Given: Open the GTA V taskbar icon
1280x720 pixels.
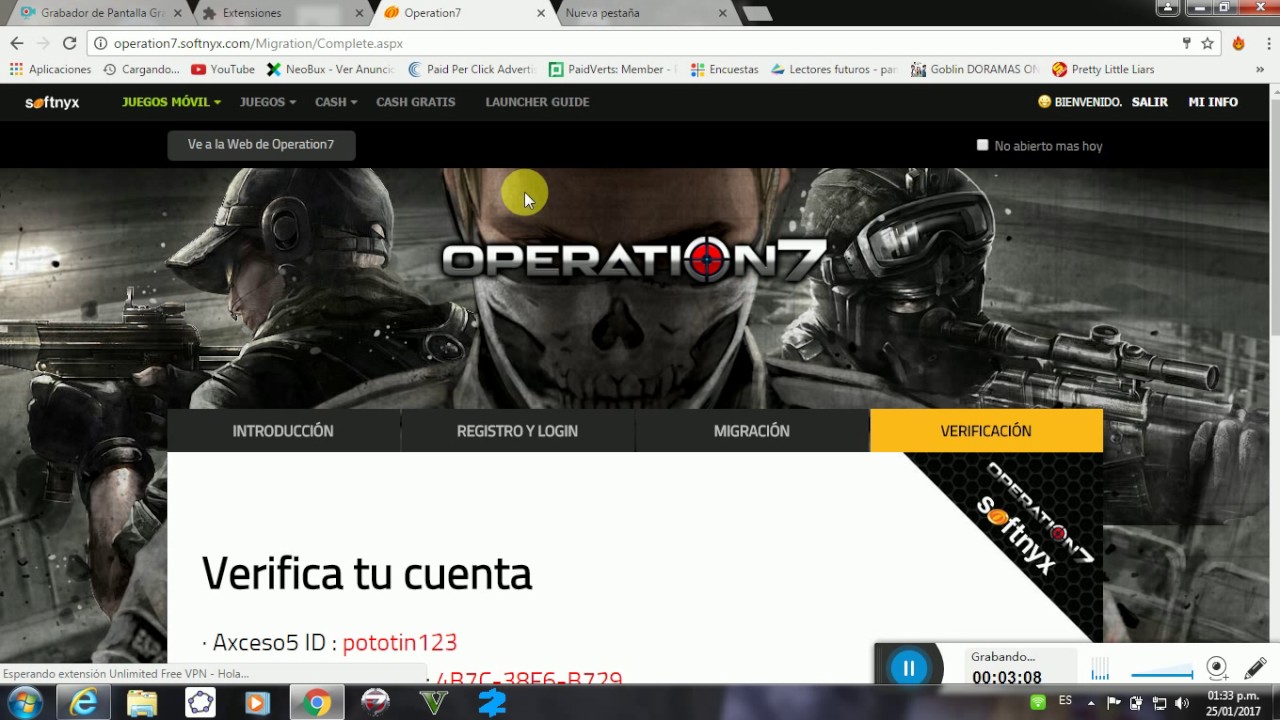Looking at the screenshot, I should click(x=434, y=703).
